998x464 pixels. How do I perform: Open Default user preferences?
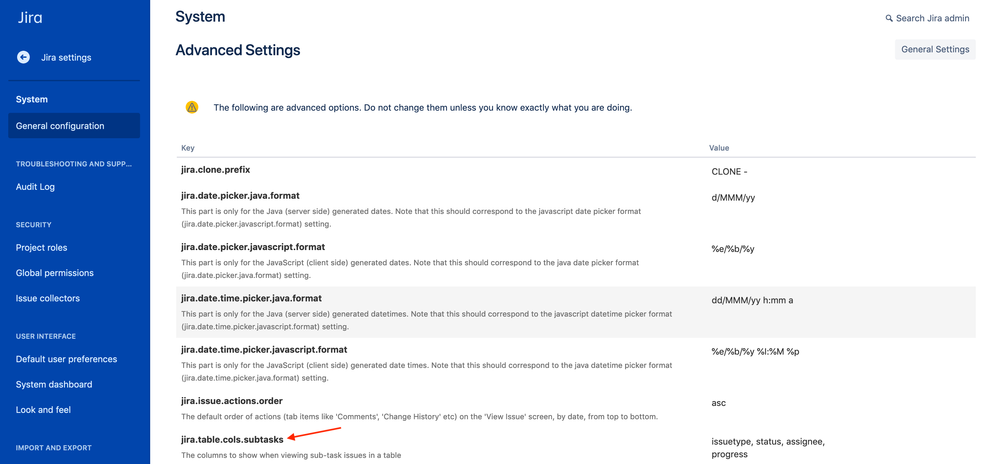67,359
